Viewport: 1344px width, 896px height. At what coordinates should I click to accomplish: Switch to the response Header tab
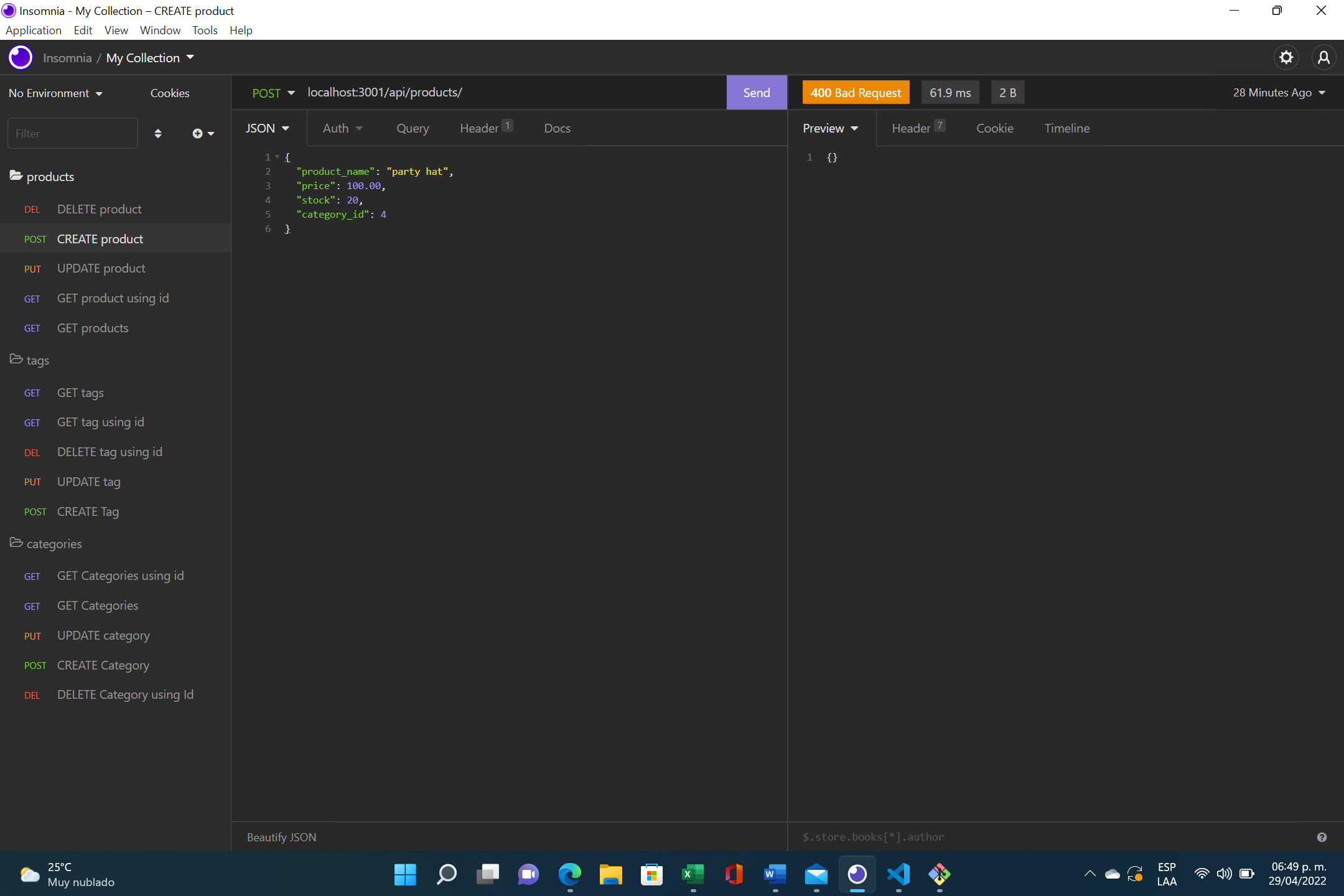tap(918, 128)
